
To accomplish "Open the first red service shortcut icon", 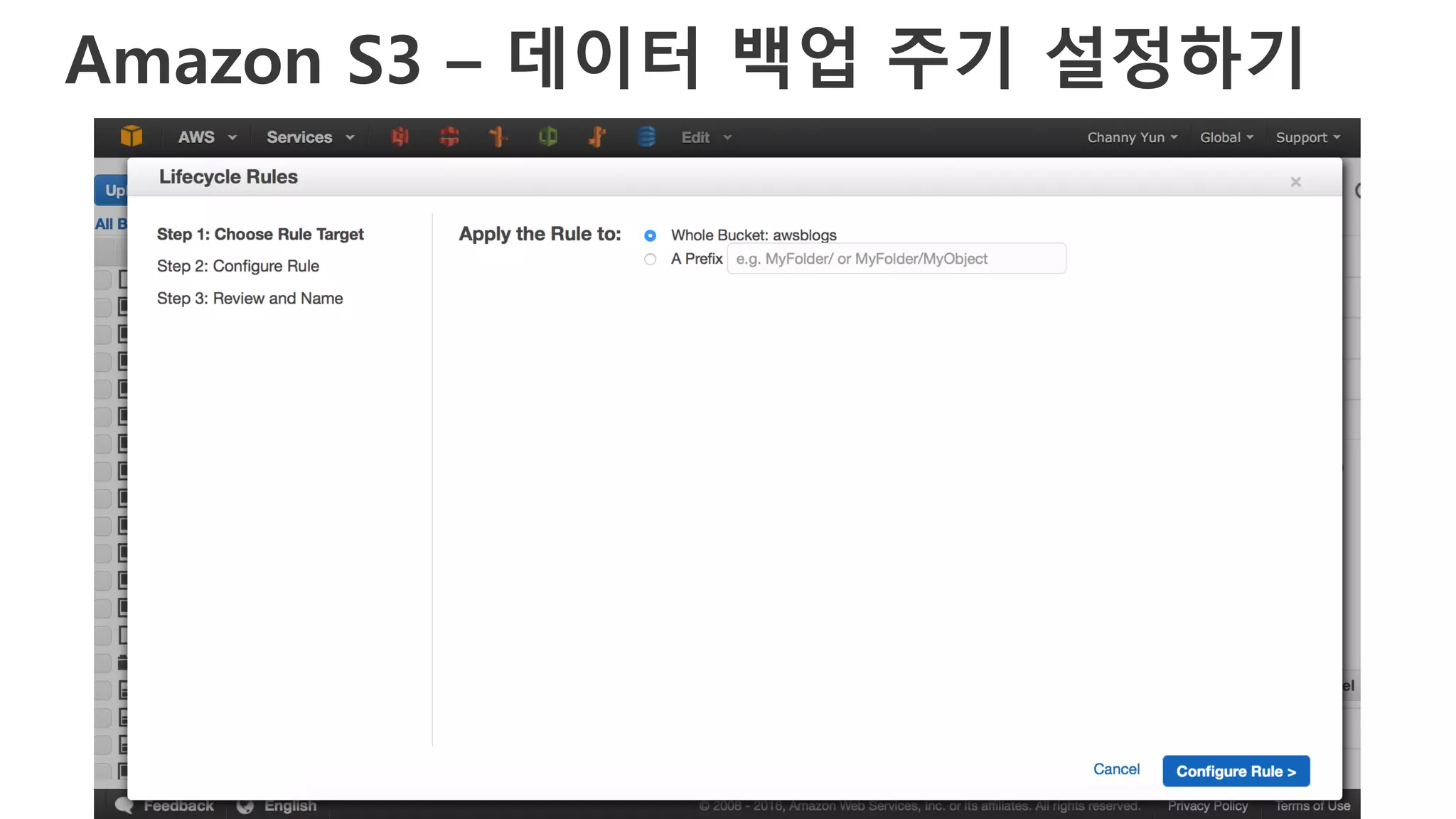I will (400, 136).
